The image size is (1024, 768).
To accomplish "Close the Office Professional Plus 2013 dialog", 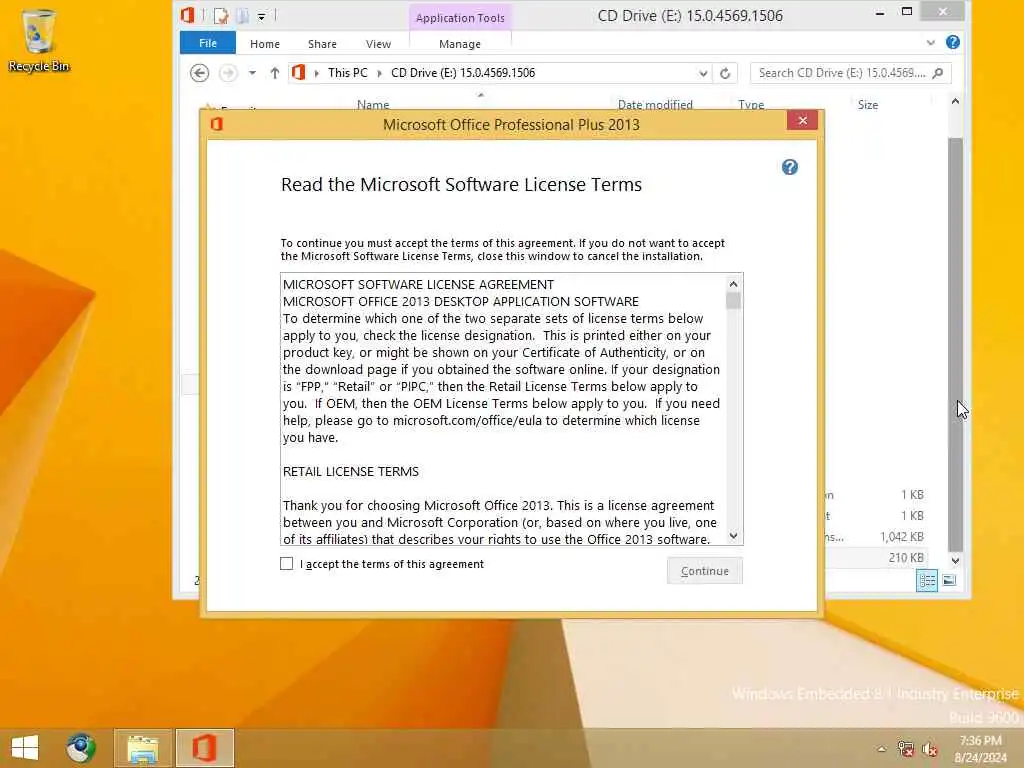I will click(x=803, y=120).
